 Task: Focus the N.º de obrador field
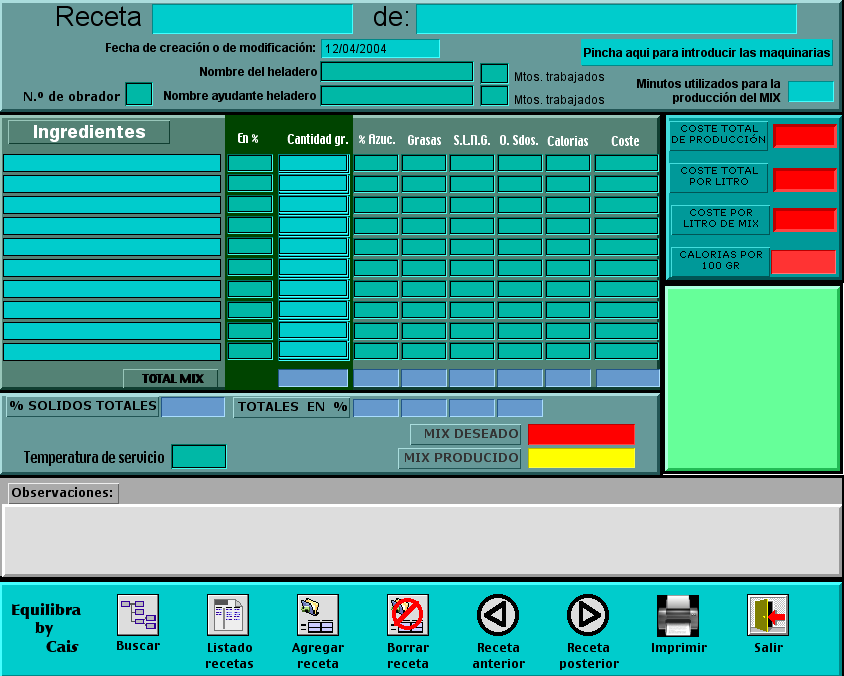pos(139,94)
